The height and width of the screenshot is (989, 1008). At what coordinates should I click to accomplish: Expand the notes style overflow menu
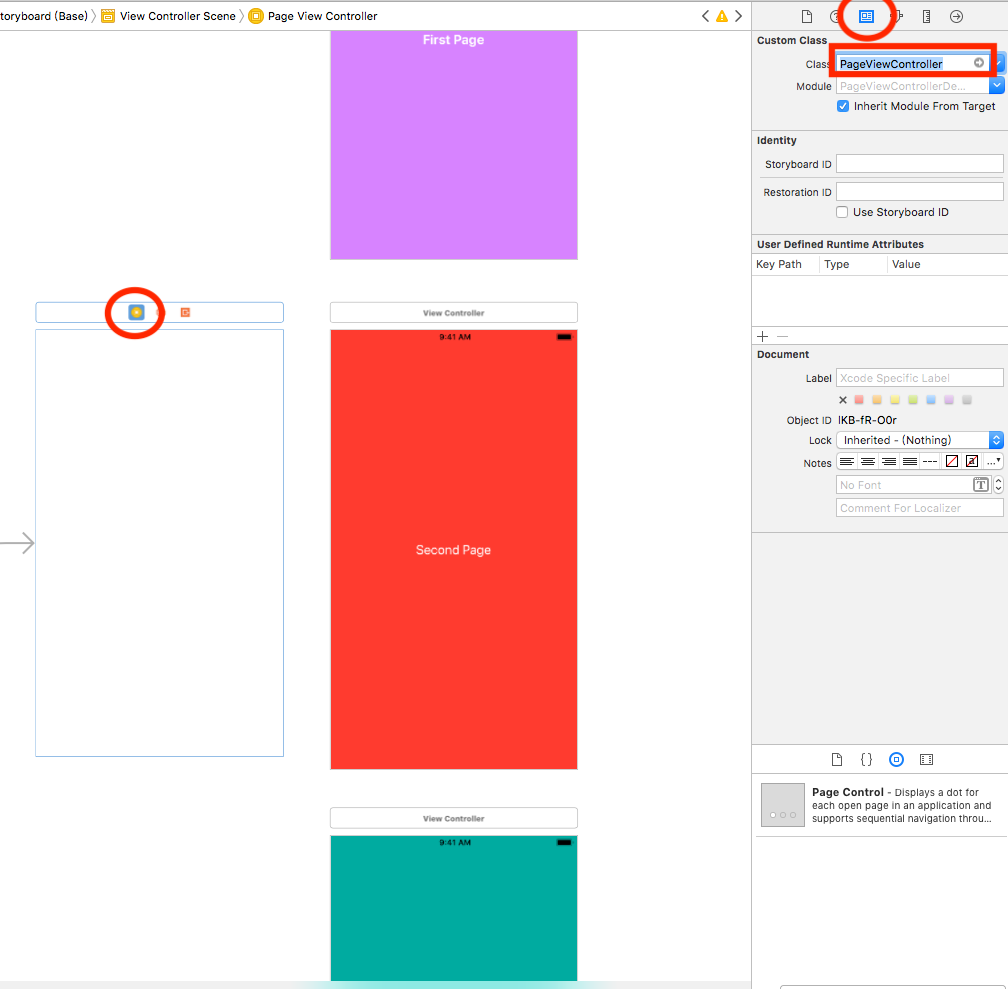coord(992,461)
